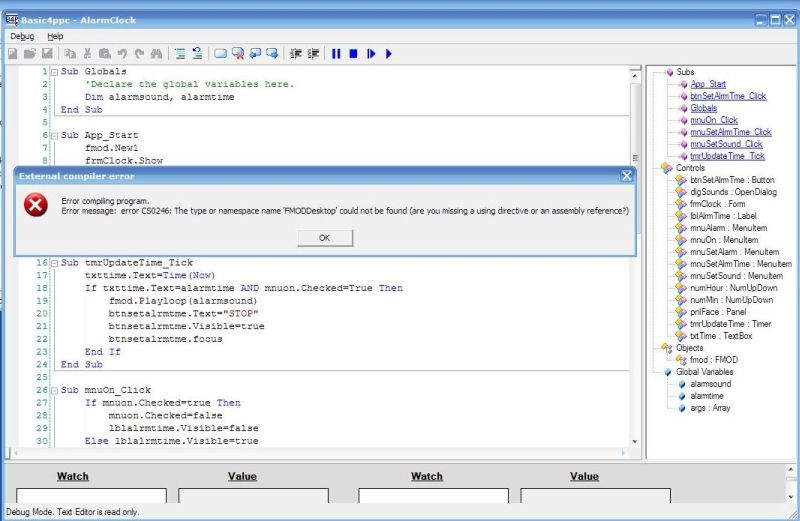Click the Open file folder icon

(30, 54)
